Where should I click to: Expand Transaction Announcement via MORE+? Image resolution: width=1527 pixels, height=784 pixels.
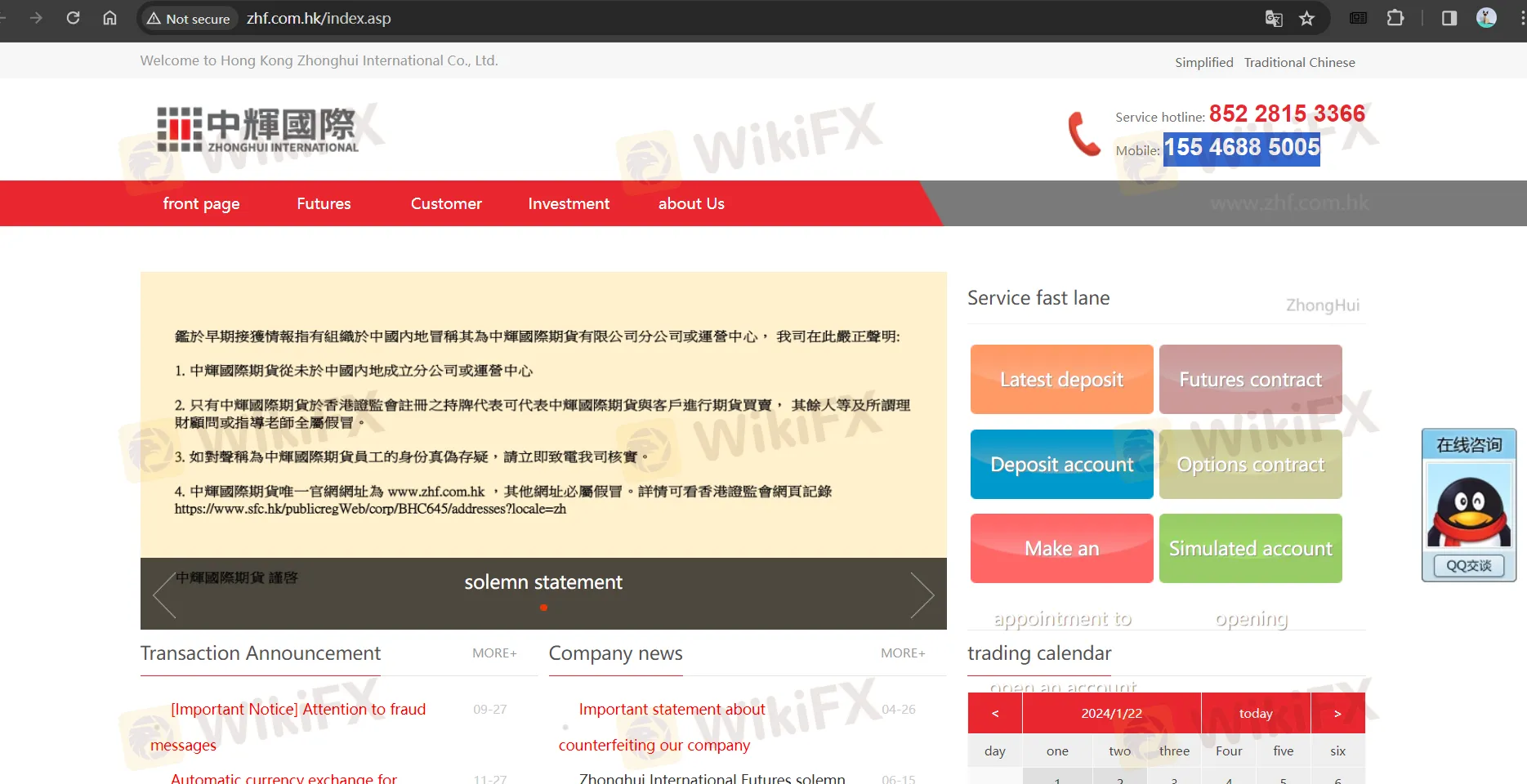tap(494, 653)
